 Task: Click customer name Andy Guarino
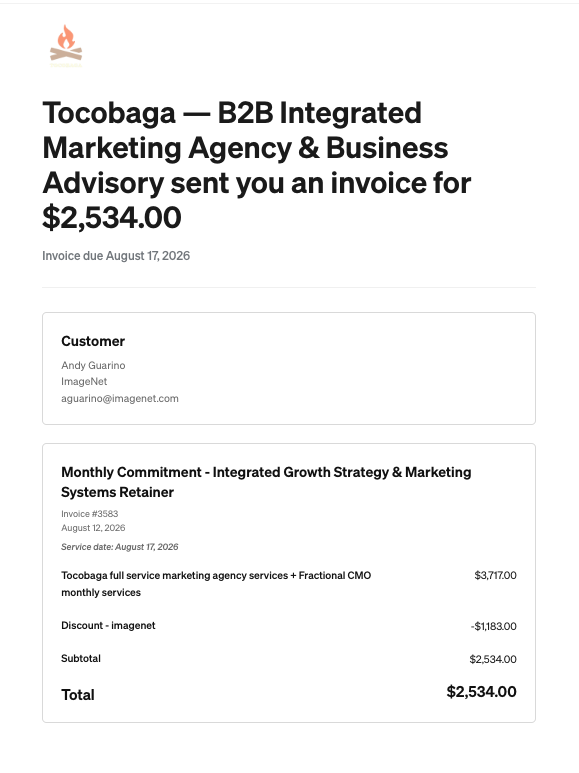93,365
